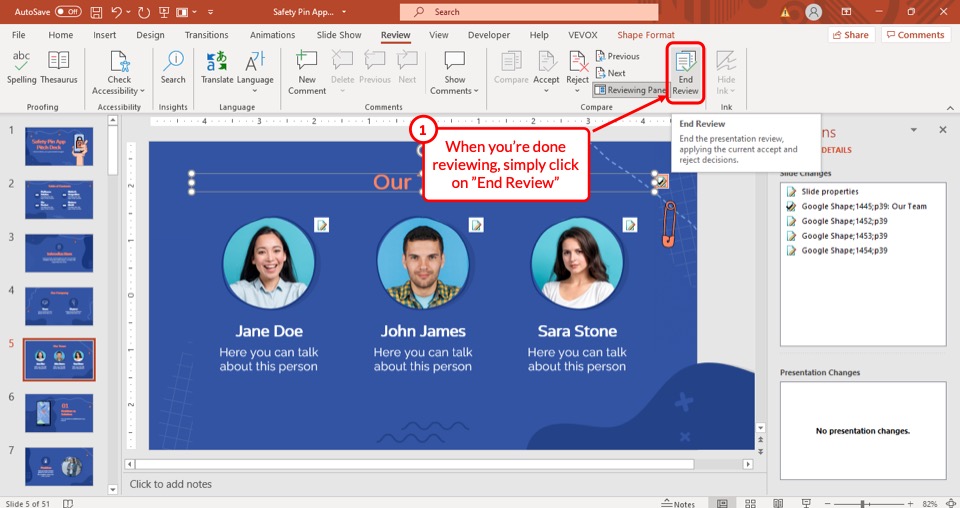This screenshot has height=508, width=960.
Task: Switch to the Shape Format tab
Action: pyautogui.click(x=645, y=35)
